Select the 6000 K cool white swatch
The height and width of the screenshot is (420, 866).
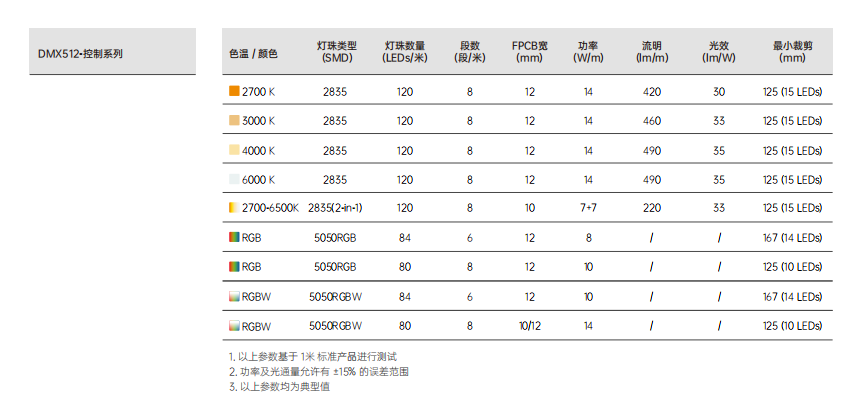click(234, 179)
